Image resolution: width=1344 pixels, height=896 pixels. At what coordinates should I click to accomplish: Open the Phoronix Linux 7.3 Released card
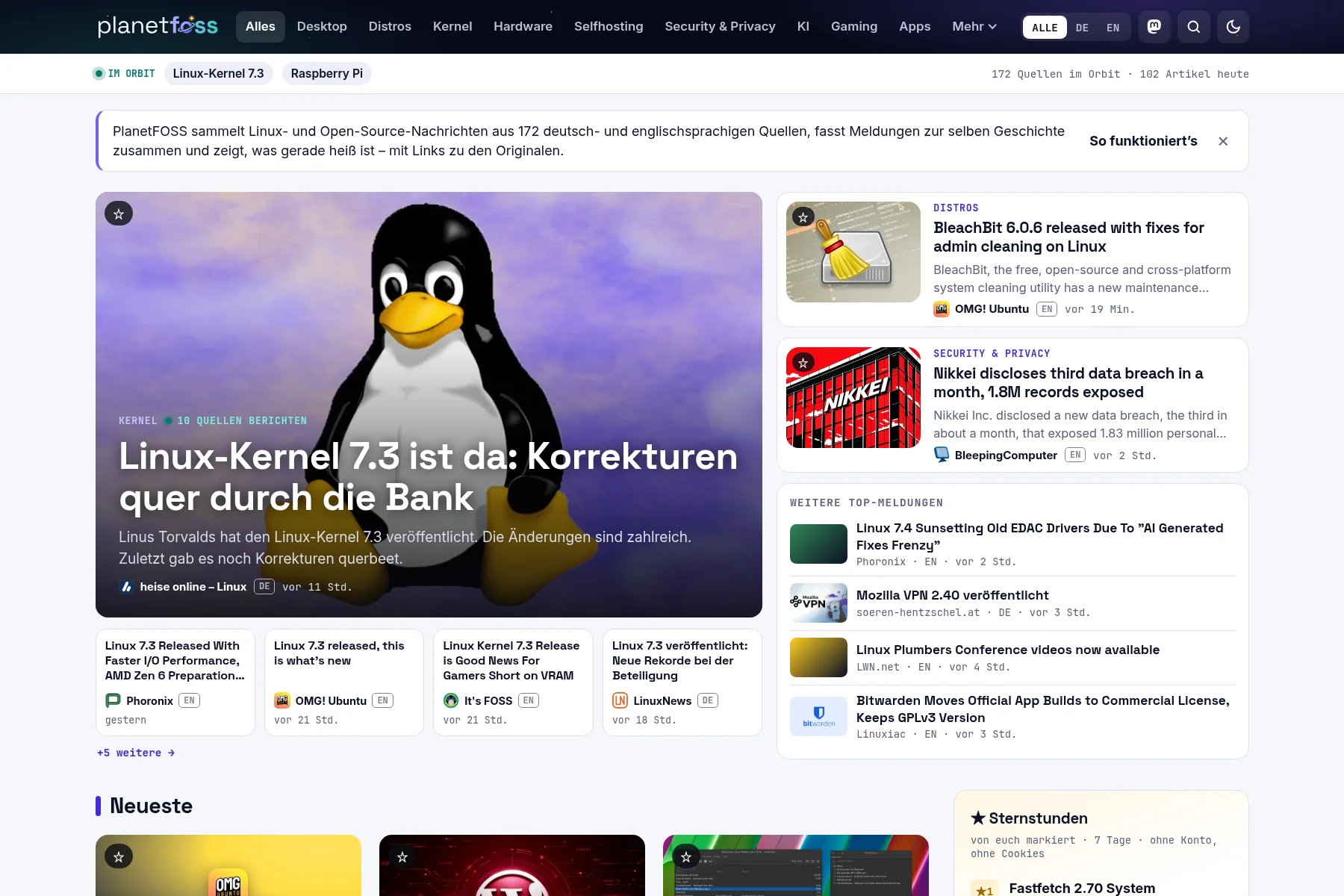pyautogui.click(x=175, y=682)
